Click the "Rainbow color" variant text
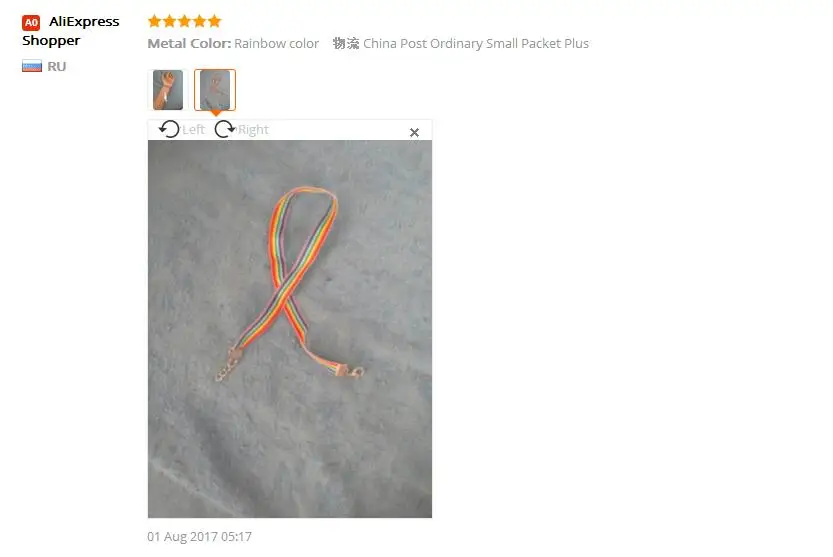Screen dimensions: 833x557 click(276, 44)
